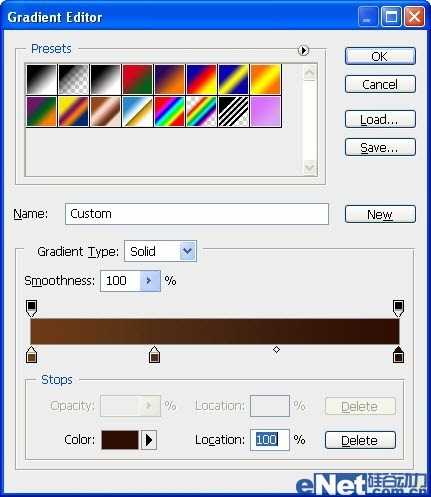Click the dark brown Color swatch

(120, 440)
